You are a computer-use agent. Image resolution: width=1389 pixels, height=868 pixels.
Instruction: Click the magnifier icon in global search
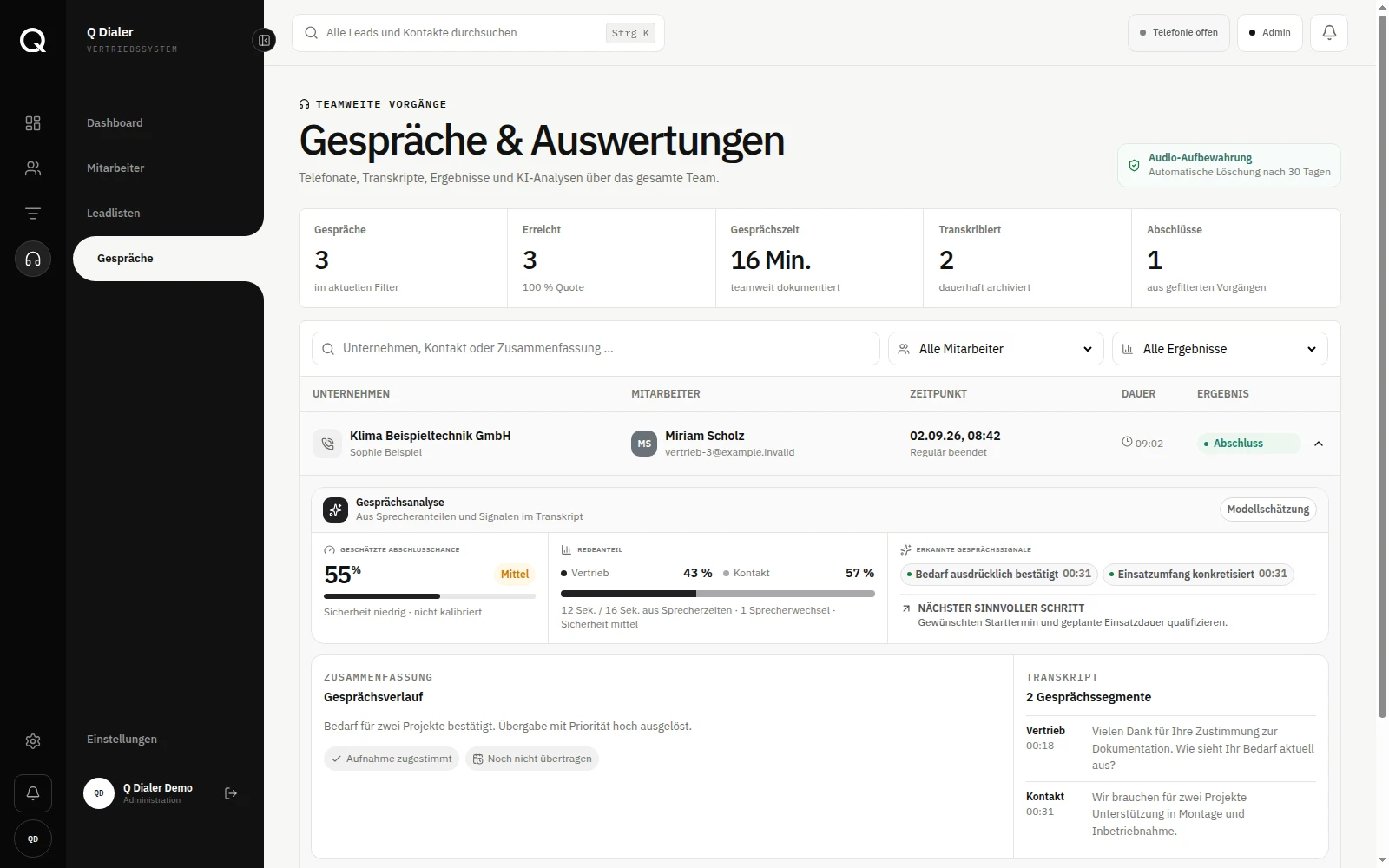(311, 33)
